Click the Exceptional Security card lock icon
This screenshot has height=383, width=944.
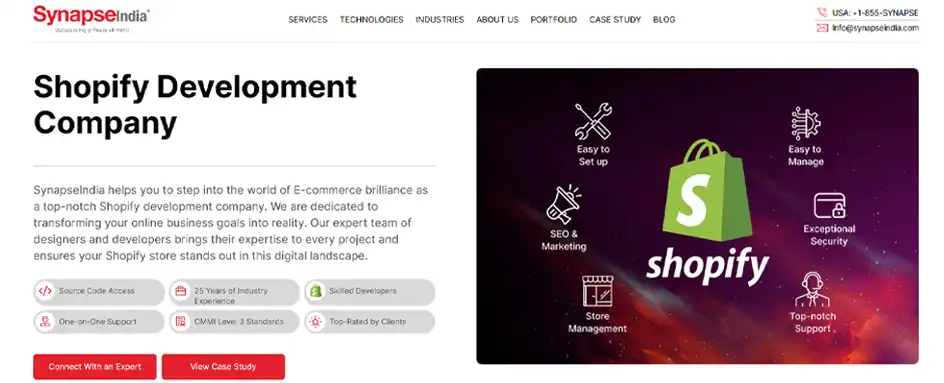tap(830, 205)
